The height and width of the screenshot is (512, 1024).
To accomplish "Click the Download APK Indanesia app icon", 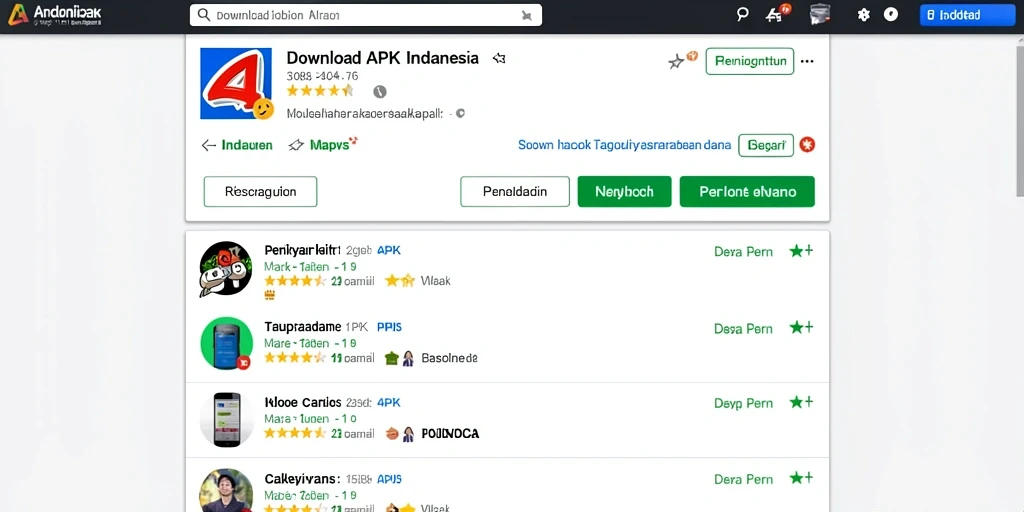I will tap(236, 84).
